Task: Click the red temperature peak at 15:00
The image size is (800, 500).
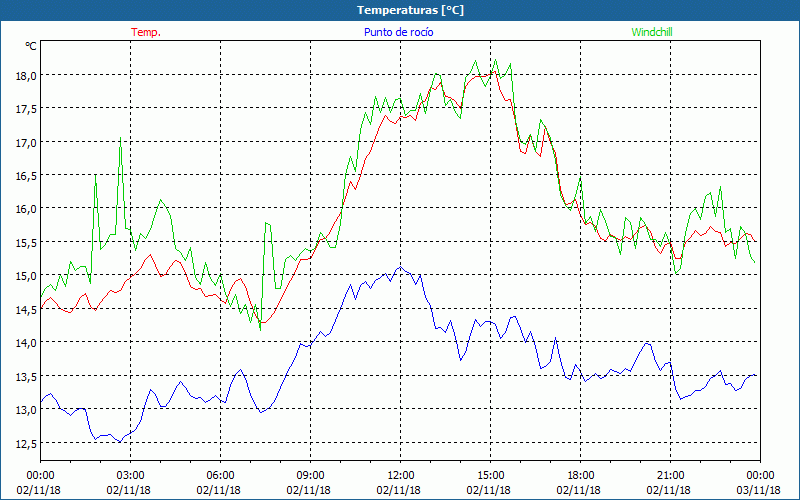Action: tap(493, 72)
